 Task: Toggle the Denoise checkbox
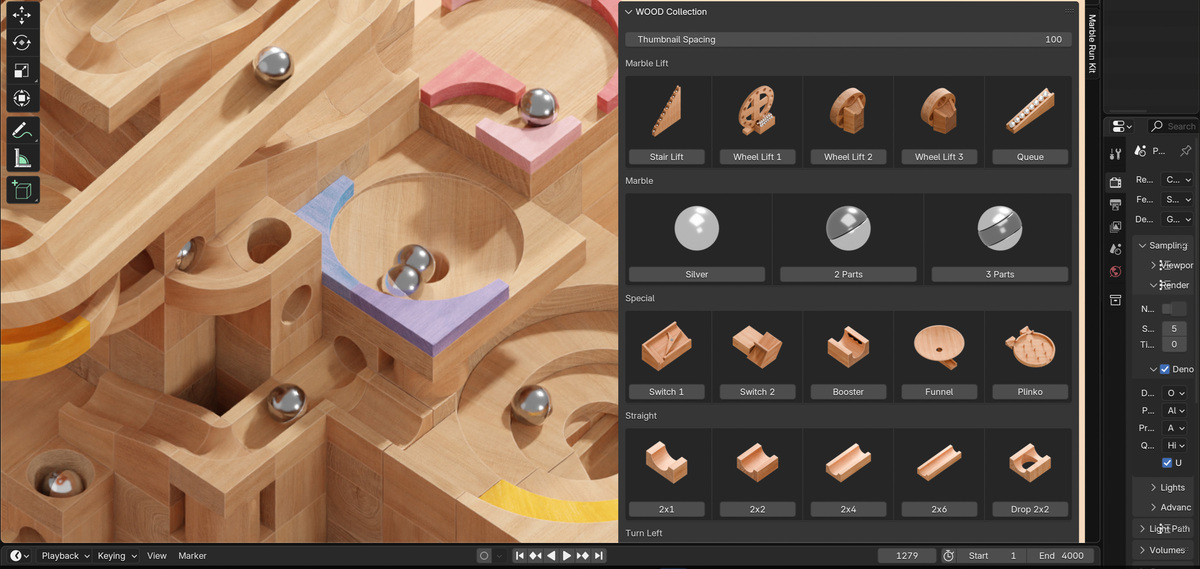(1165, 369)
